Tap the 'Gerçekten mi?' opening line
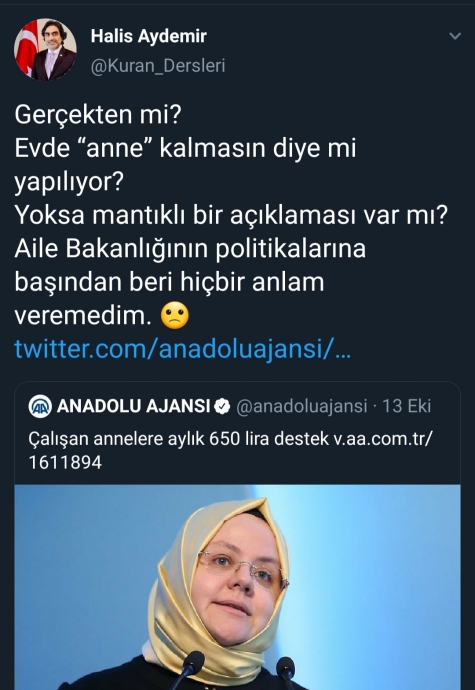 point(98,115)
